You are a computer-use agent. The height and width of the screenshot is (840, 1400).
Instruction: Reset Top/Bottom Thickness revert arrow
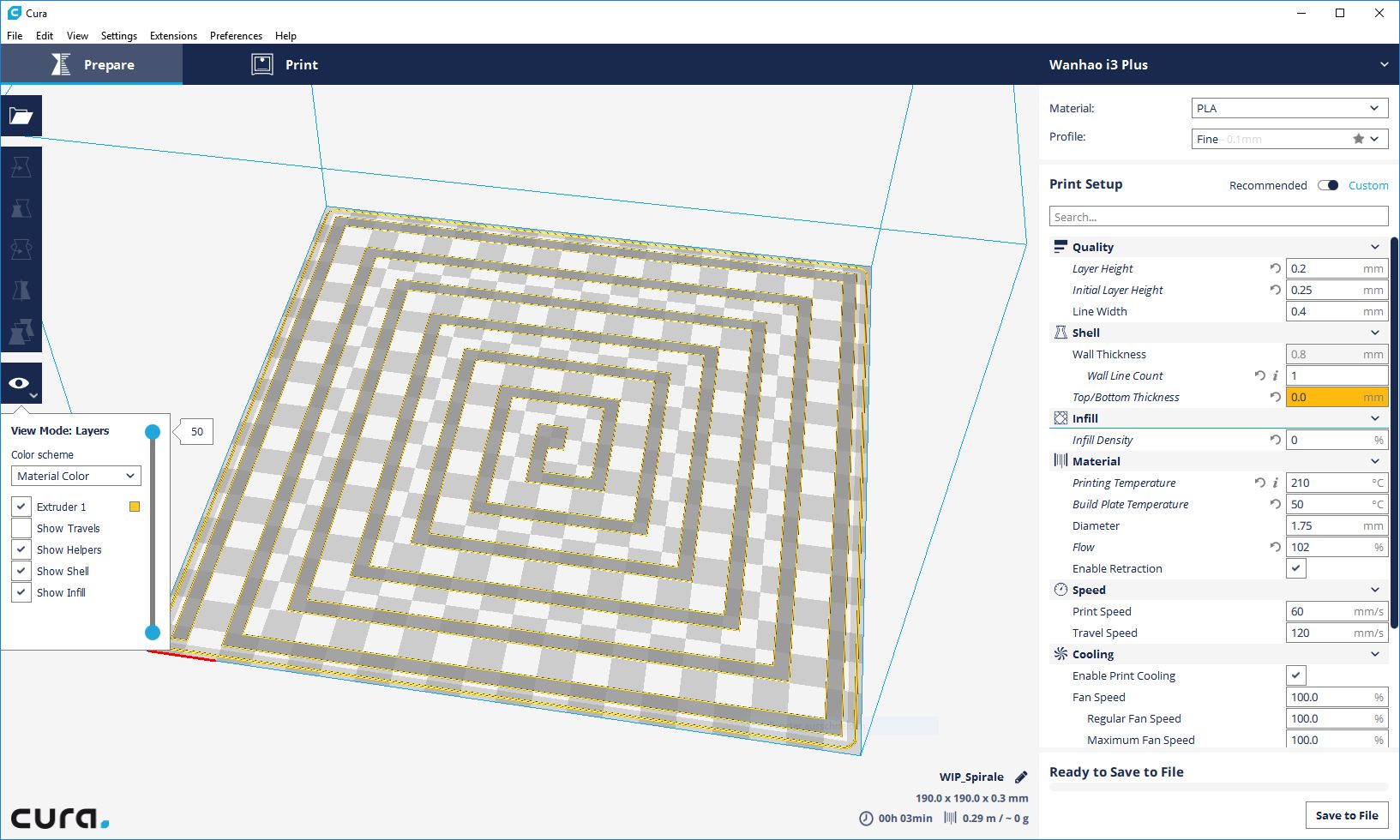pos(1276,397)
